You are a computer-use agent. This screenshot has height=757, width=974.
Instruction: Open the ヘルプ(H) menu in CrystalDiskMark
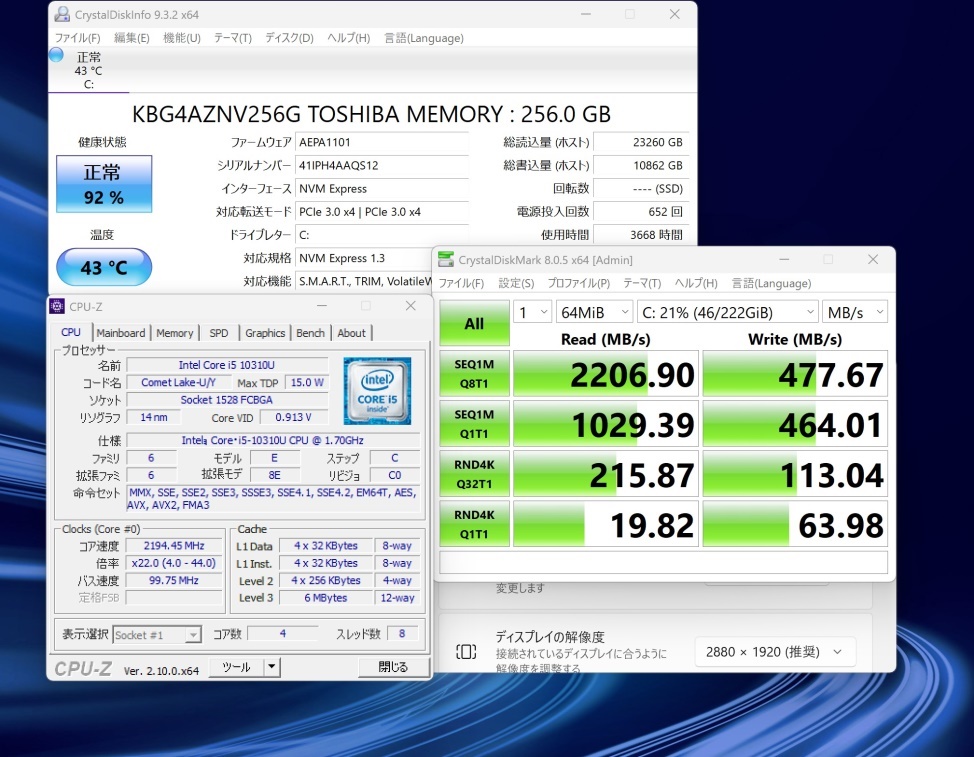coord(696,283)
